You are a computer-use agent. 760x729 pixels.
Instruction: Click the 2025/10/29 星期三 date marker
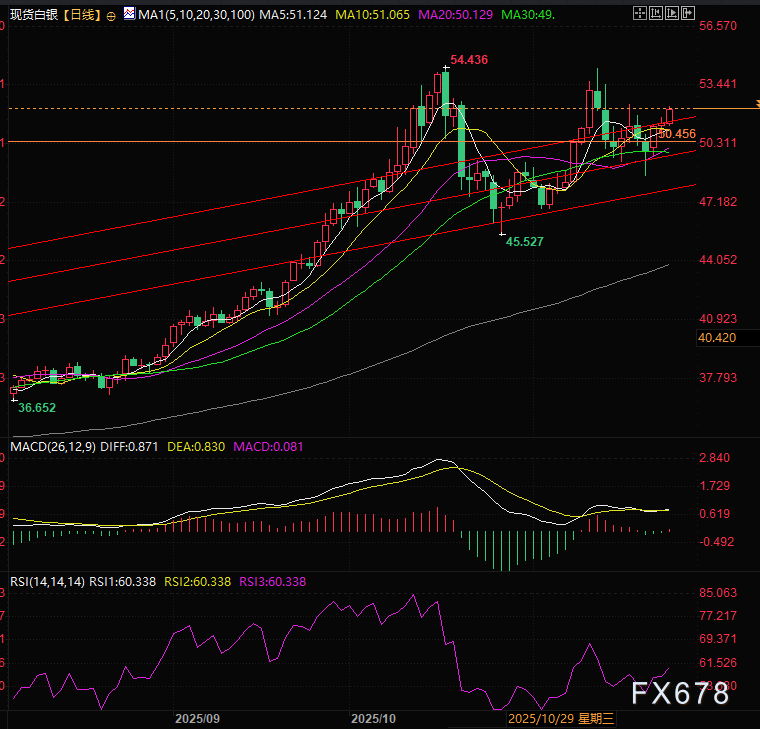560,718
